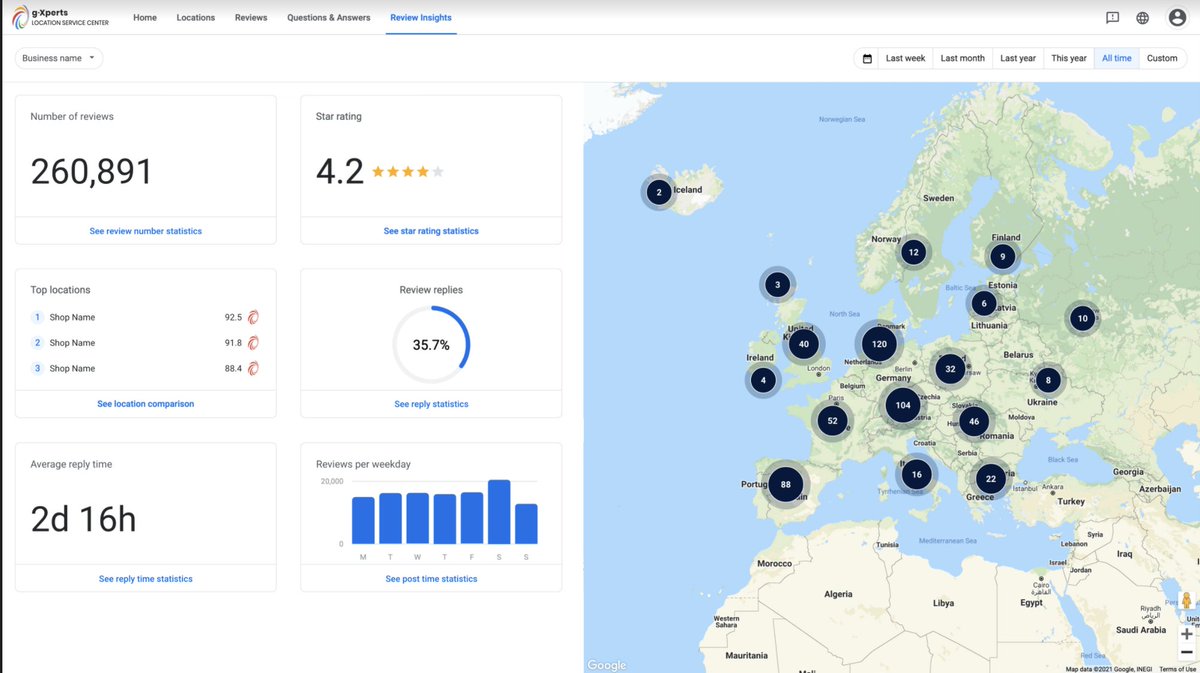Zoom out the map with minus
The width and height of the screenshot is (1200, 673).
click(1187, 652)
